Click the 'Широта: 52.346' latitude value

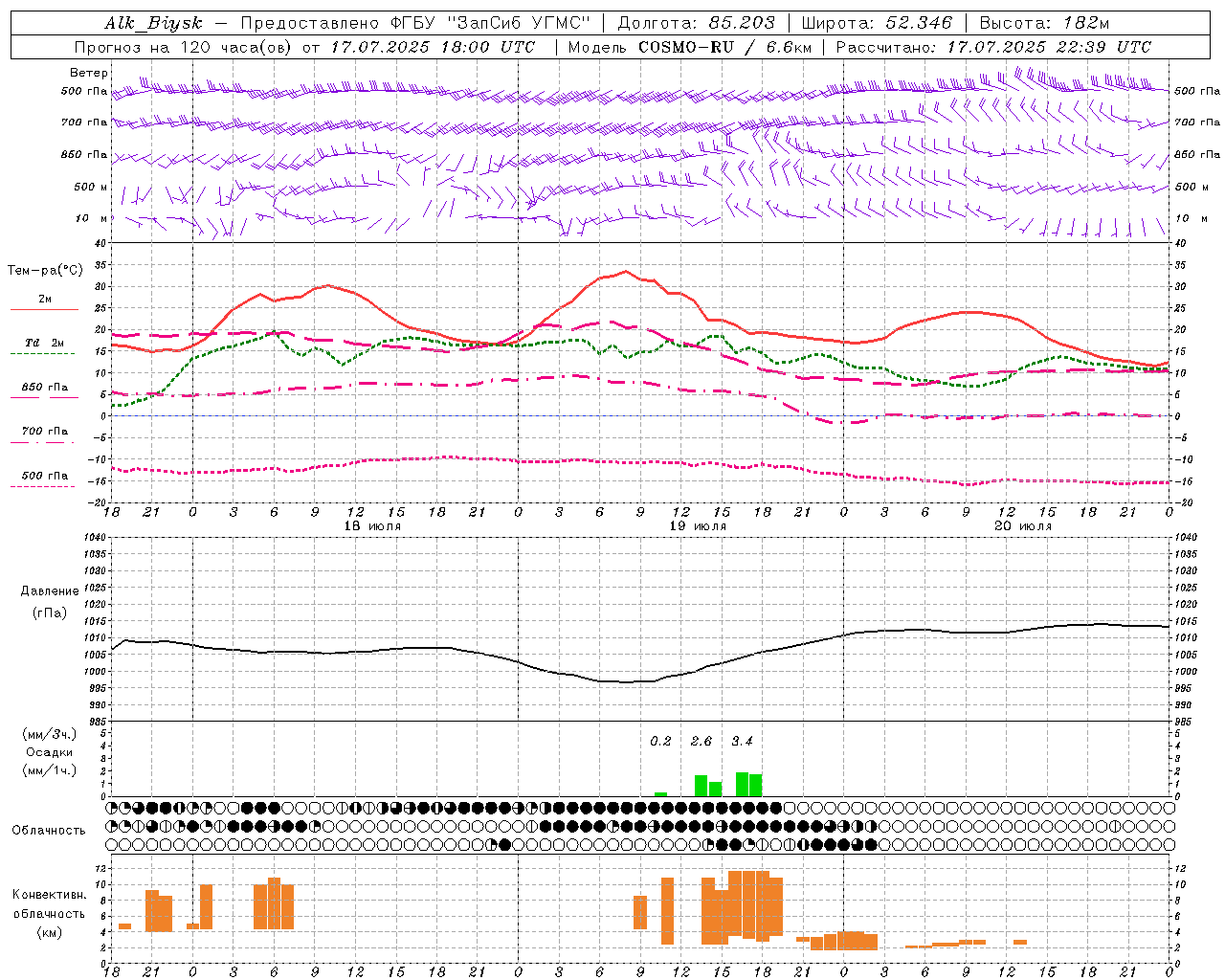point(877,24)
